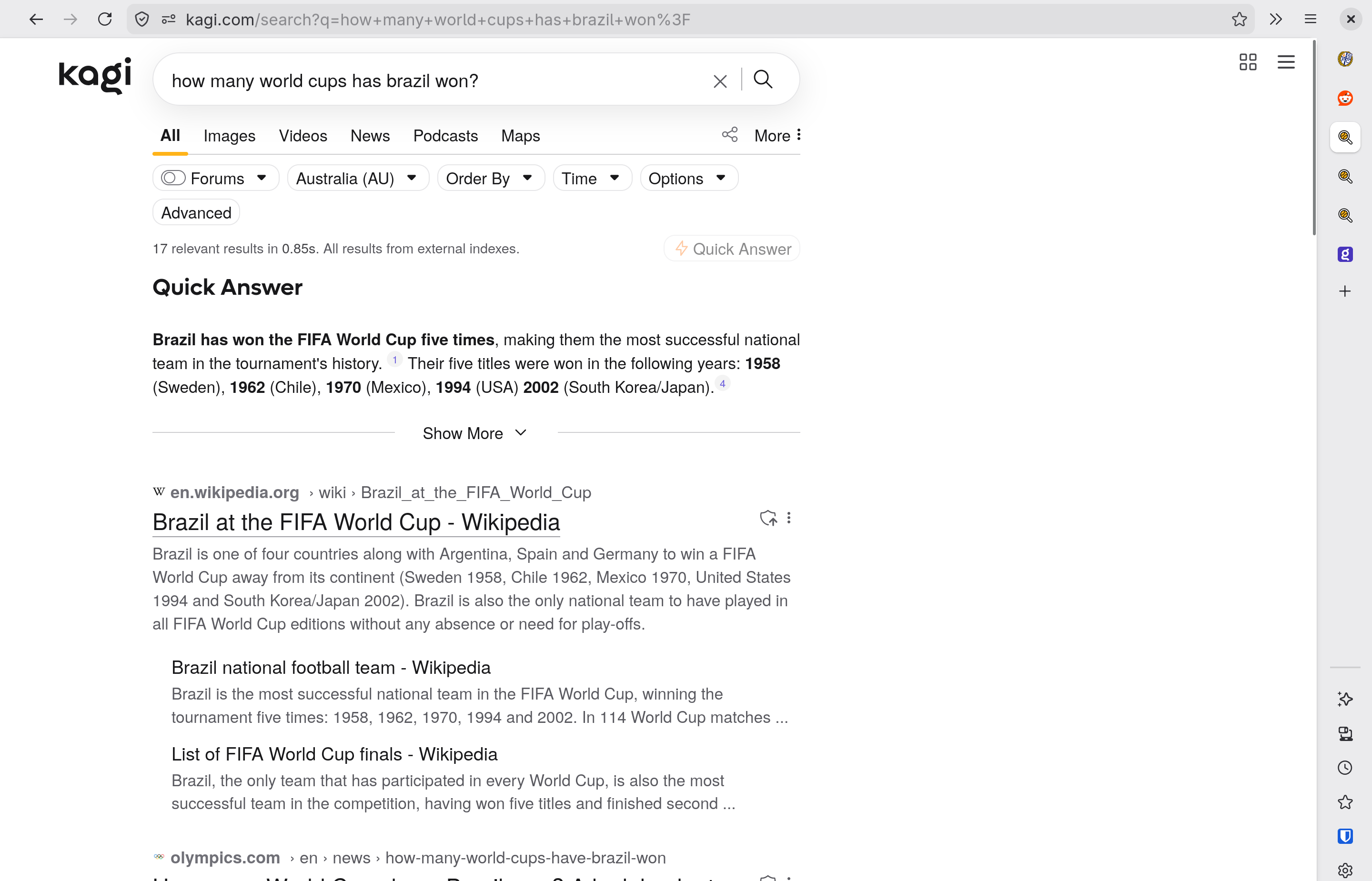Image resolution: width=1372 pixels, height=881 pixels.
Task: Toggle the Forums switch on
Action: click(173, 178)
